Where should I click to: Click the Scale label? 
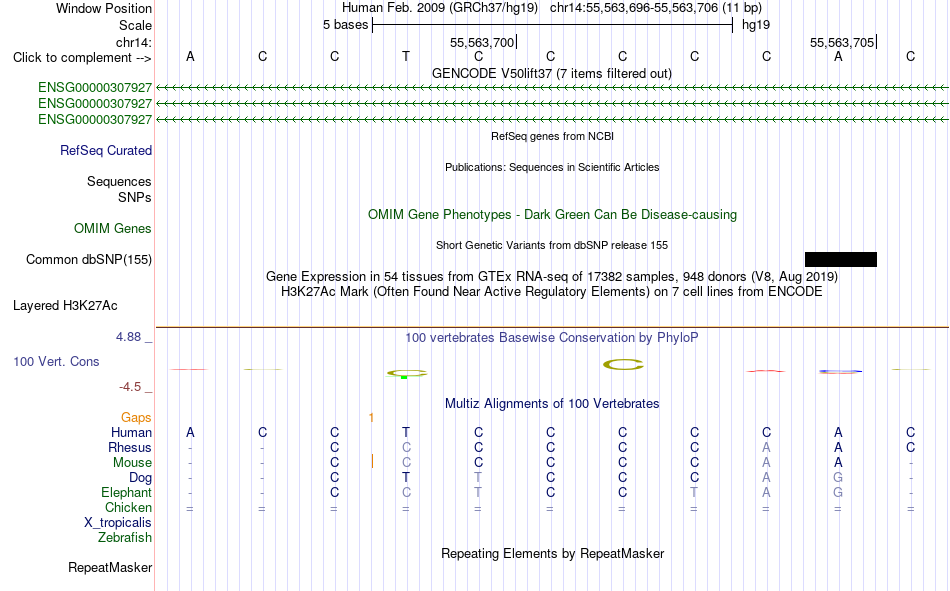click(x=135, y=25)
